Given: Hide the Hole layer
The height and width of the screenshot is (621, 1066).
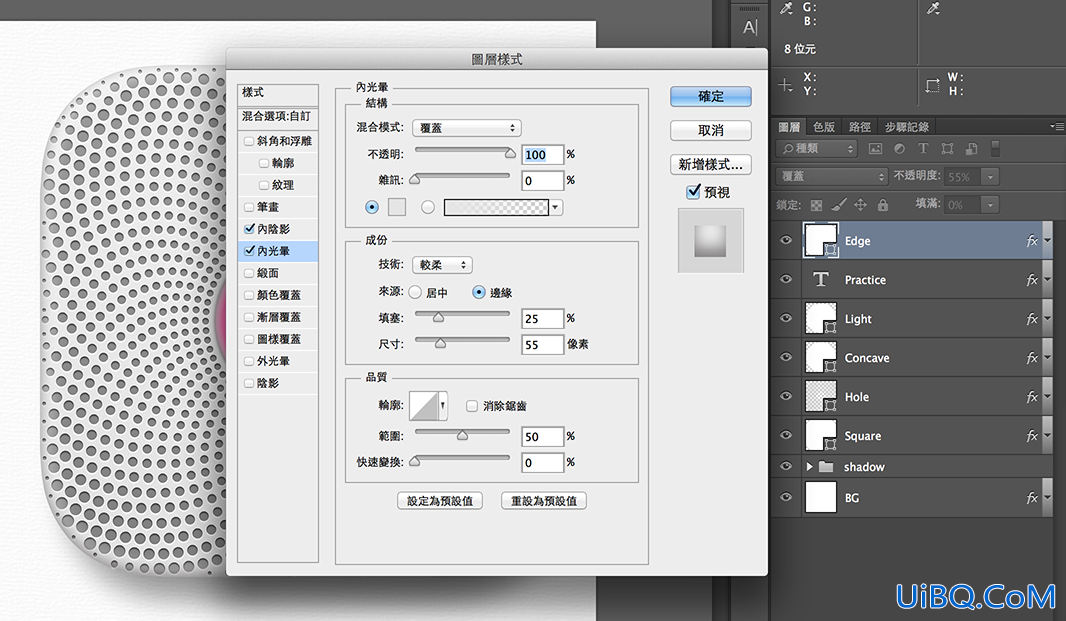Looking at the screenshot, I should 786,396.
